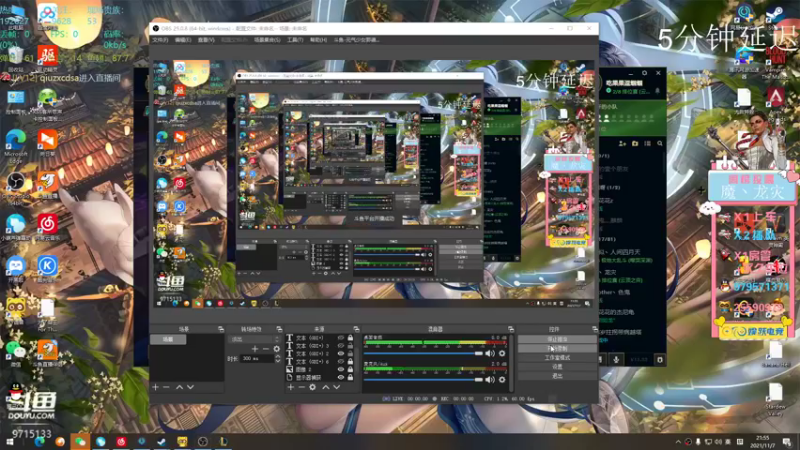800x450 pixels.
Task: Mute desktop audio speaker icon
Action: (490, 353)
